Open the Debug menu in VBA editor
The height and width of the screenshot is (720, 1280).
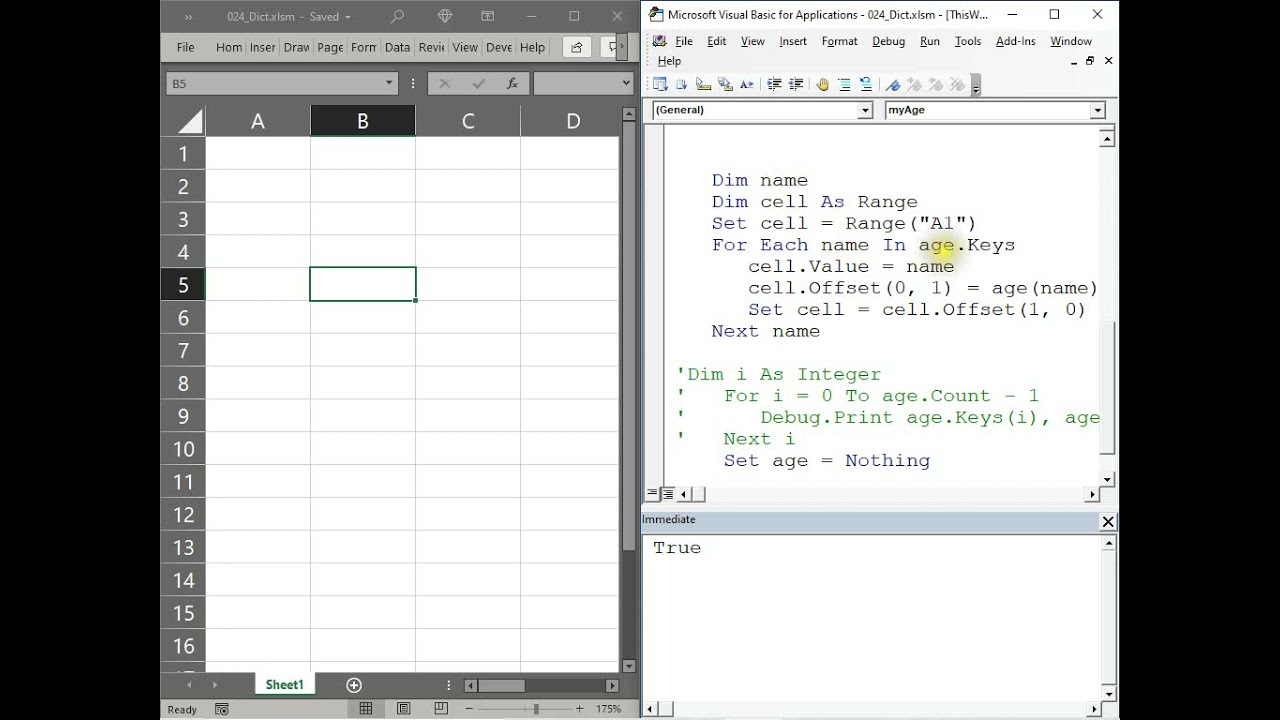888,41
